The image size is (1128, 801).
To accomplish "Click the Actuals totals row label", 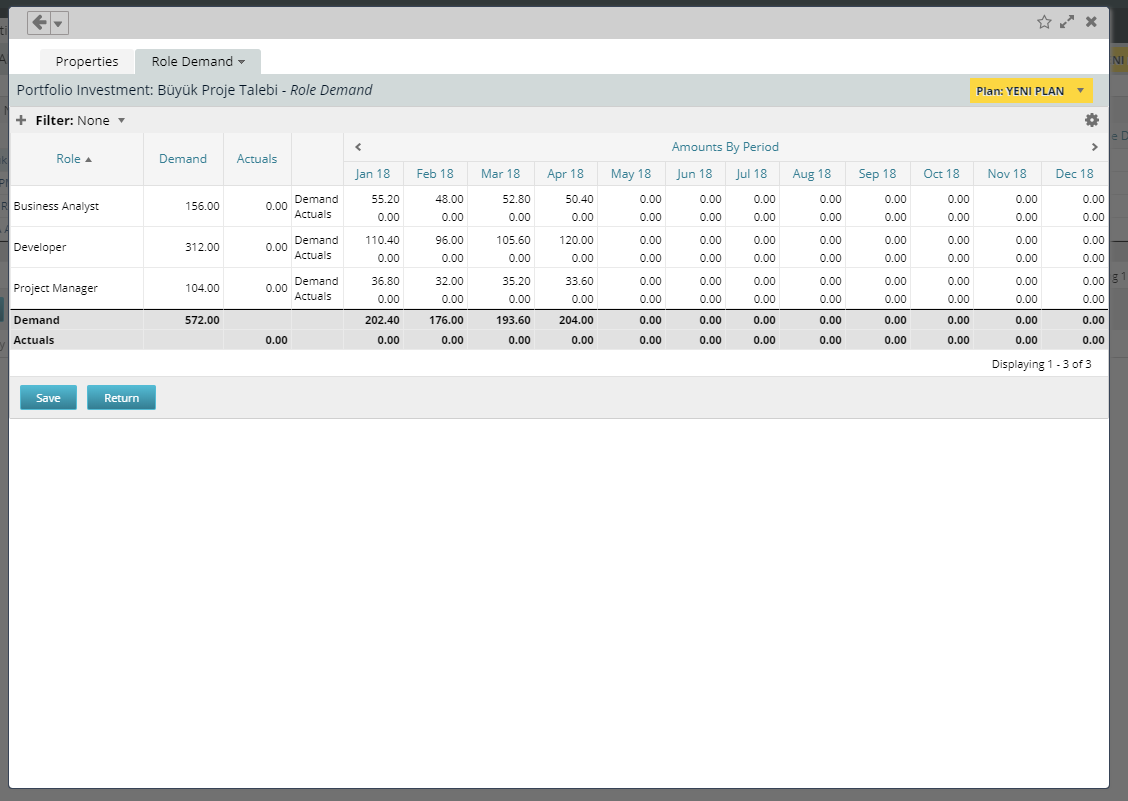I will click(x=34, y=340).
